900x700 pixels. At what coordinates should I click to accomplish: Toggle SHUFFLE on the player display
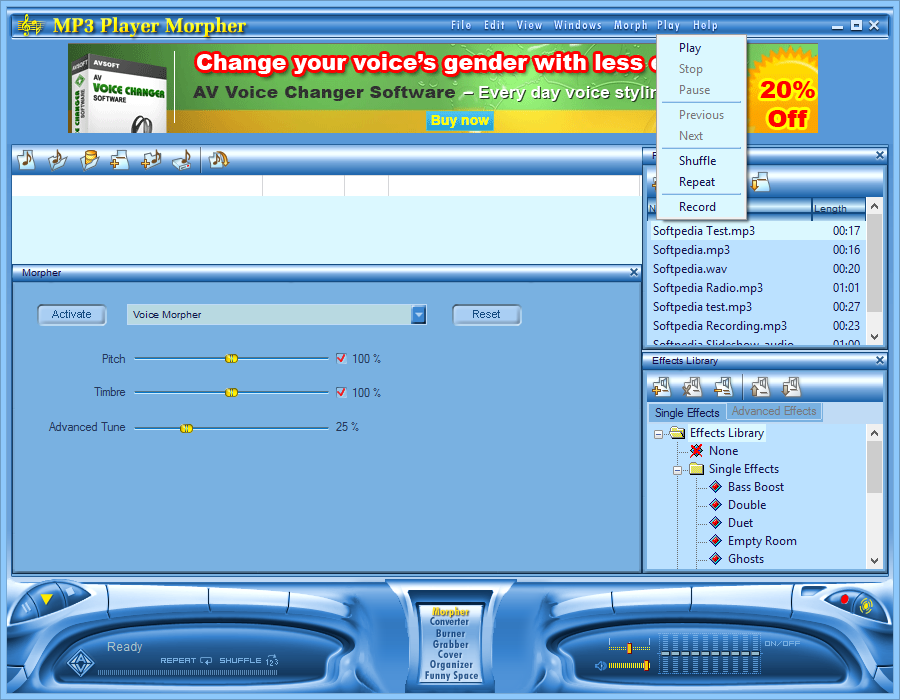(x=249, y=660)
